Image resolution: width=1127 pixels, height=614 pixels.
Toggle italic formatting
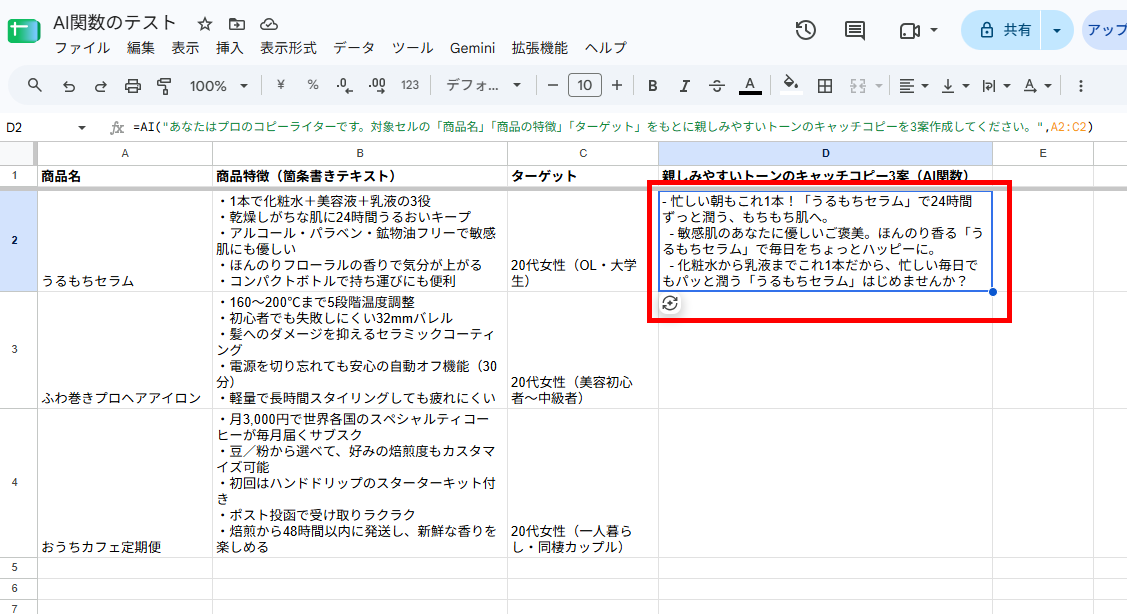684,86
